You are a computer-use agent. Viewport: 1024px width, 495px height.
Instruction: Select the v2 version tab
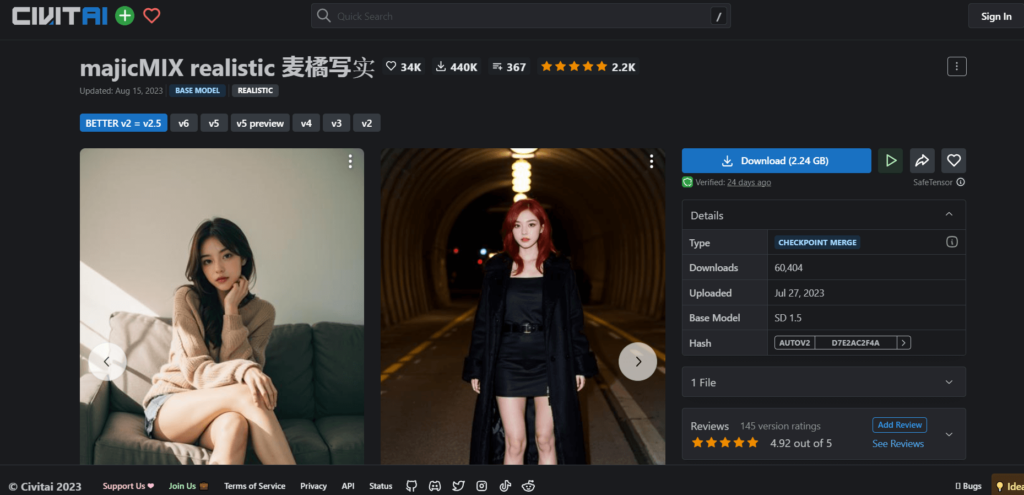click(367, 123)
